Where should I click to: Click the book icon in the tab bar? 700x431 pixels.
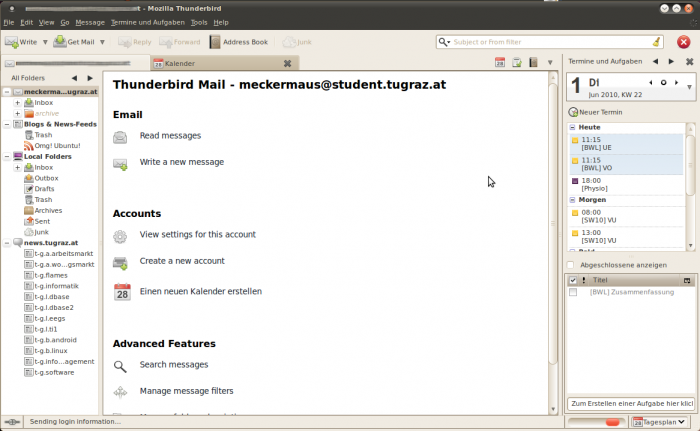pos(533,62)
